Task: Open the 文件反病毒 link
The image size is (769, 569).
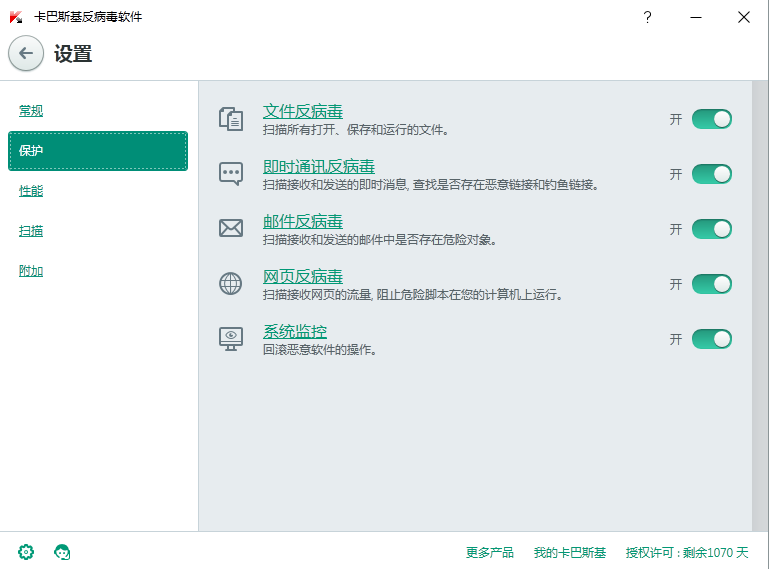Action: [x=303, y=111]
